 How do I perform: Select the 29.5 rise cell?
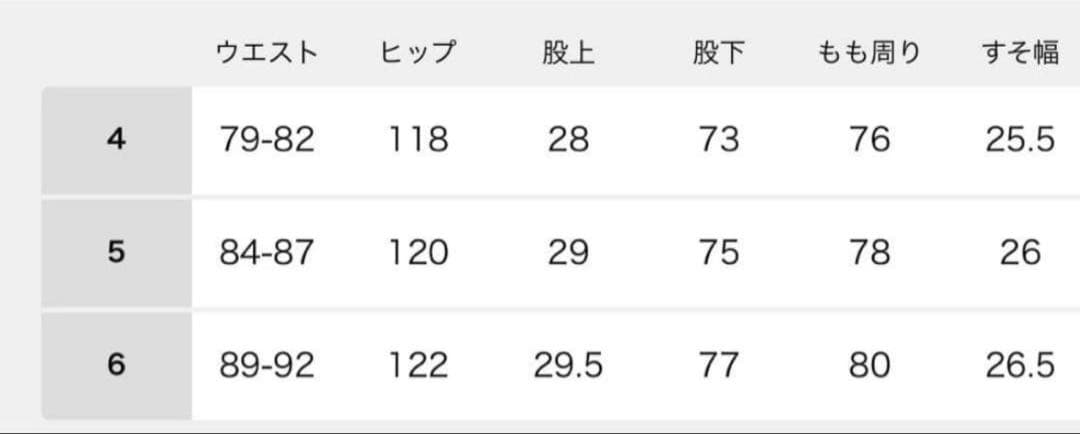coord(568,365)
